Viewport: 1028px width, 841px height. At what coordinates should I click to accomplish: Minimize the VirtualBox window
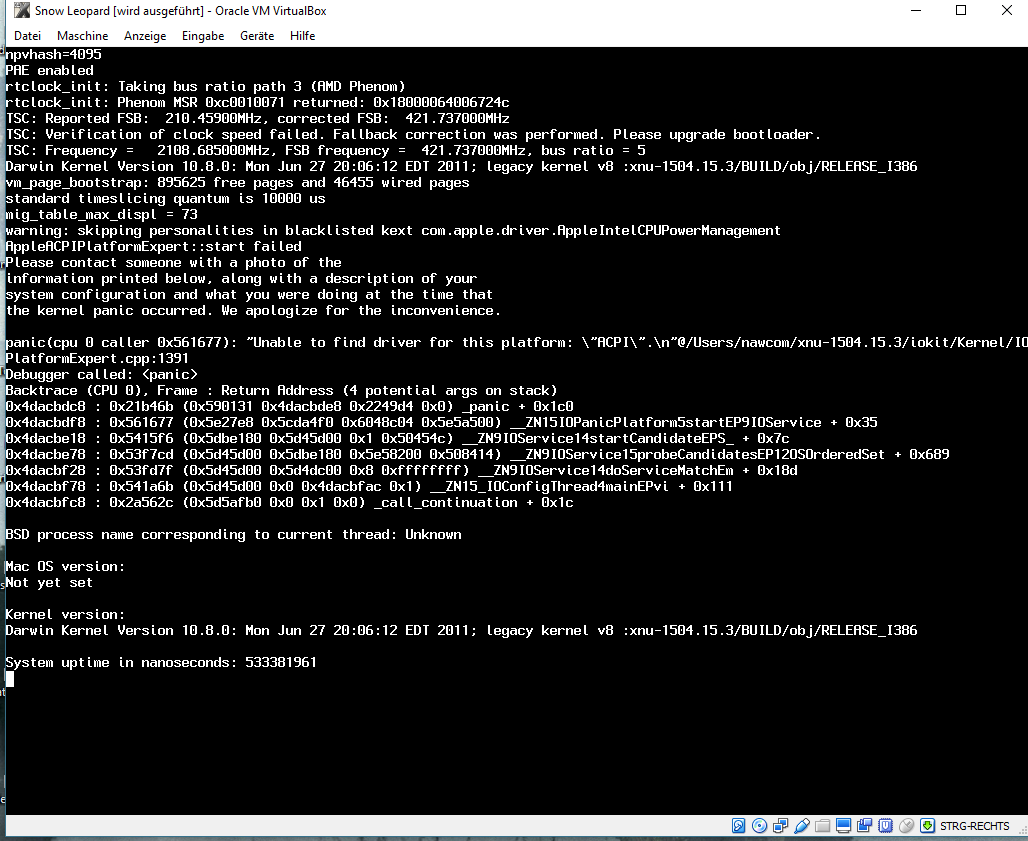(916, 10)
